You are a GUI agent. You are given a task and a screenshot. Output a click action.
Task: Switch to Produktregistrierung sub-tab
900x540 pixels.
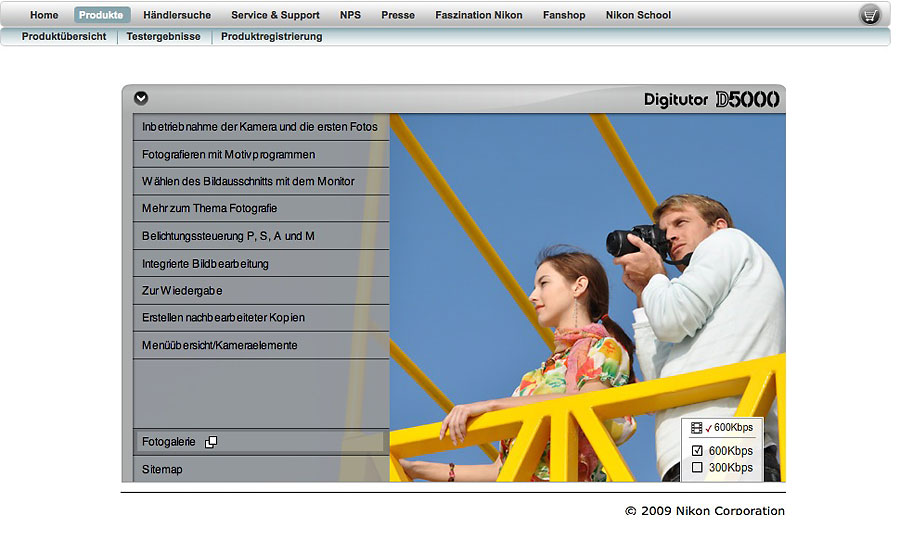tap(271, 37)
